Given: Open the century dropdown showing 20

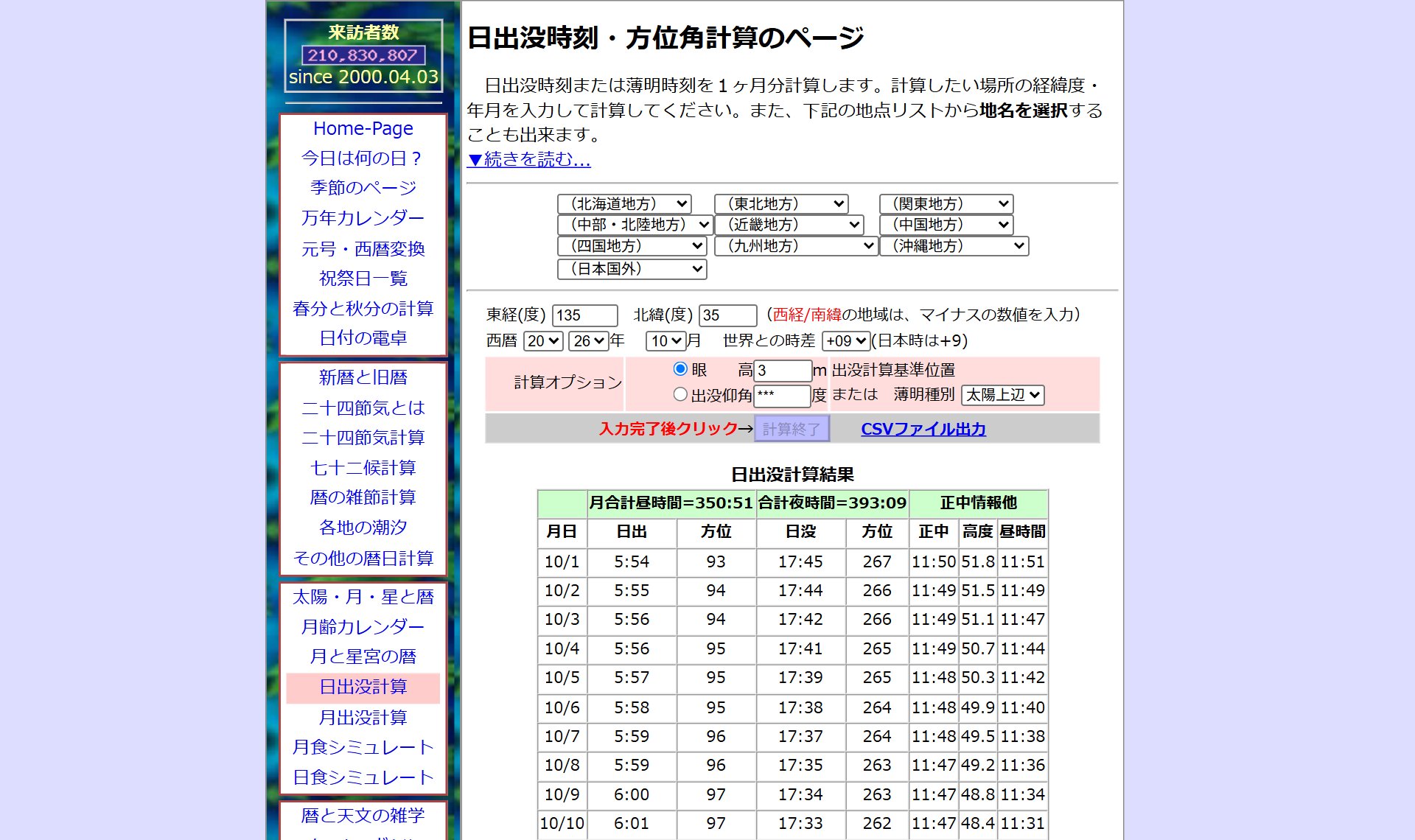Looking at the screenshot, I should [x=543, y=340].
